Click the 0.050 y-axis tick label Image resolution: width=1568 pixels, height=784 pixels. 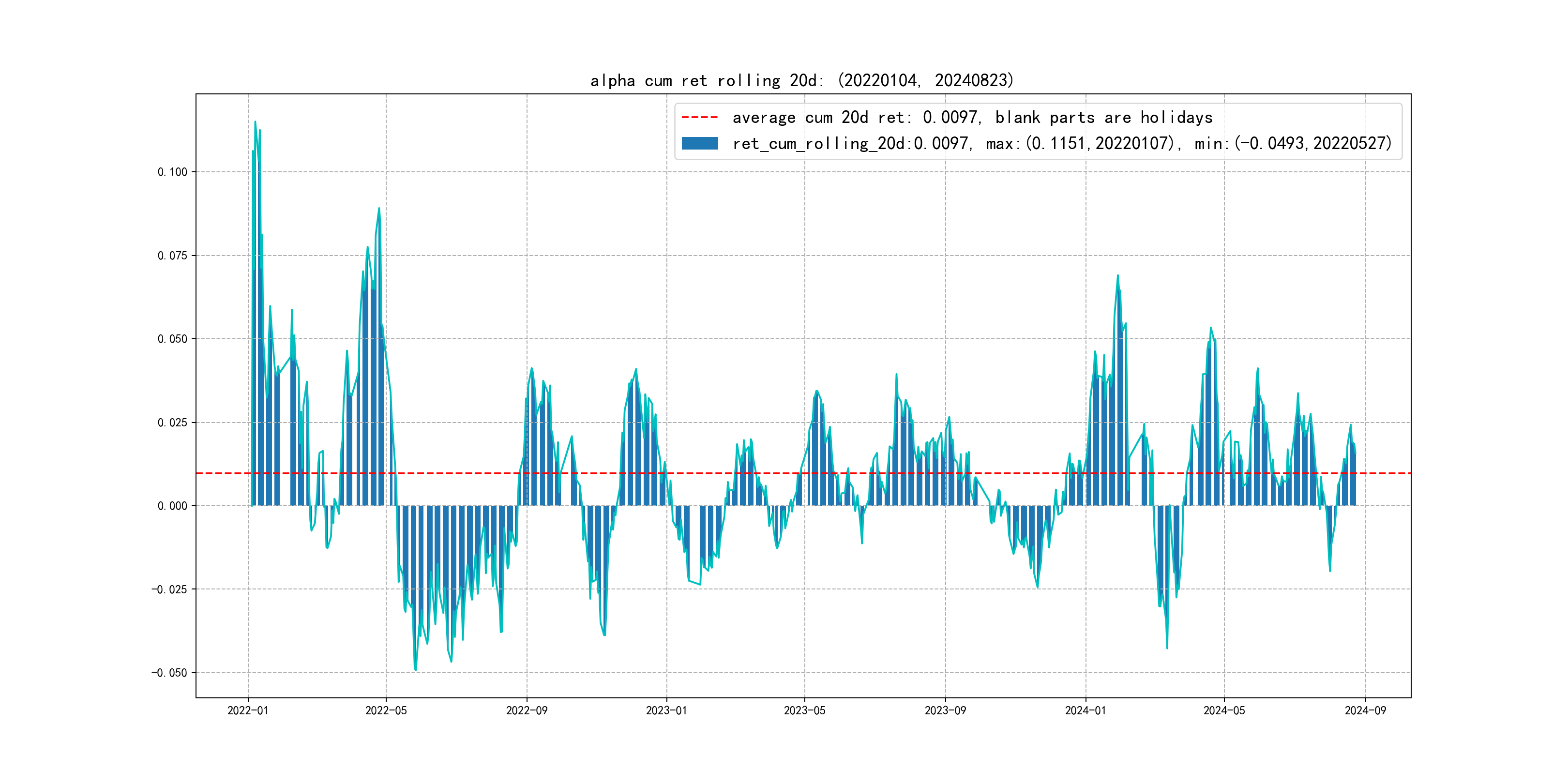[172, 339]
